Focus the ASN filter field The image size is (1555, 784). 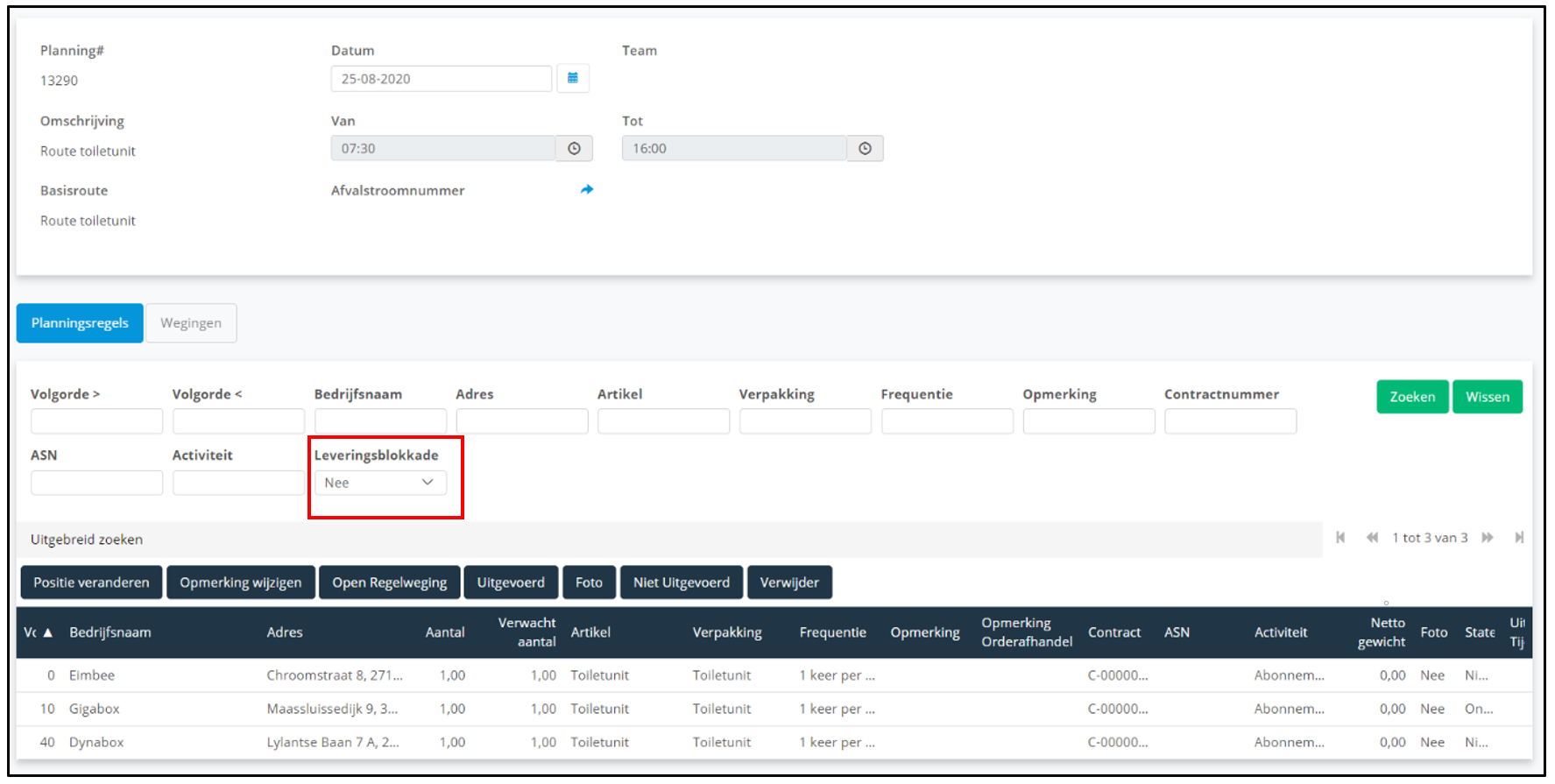click(x=96, y=483)
